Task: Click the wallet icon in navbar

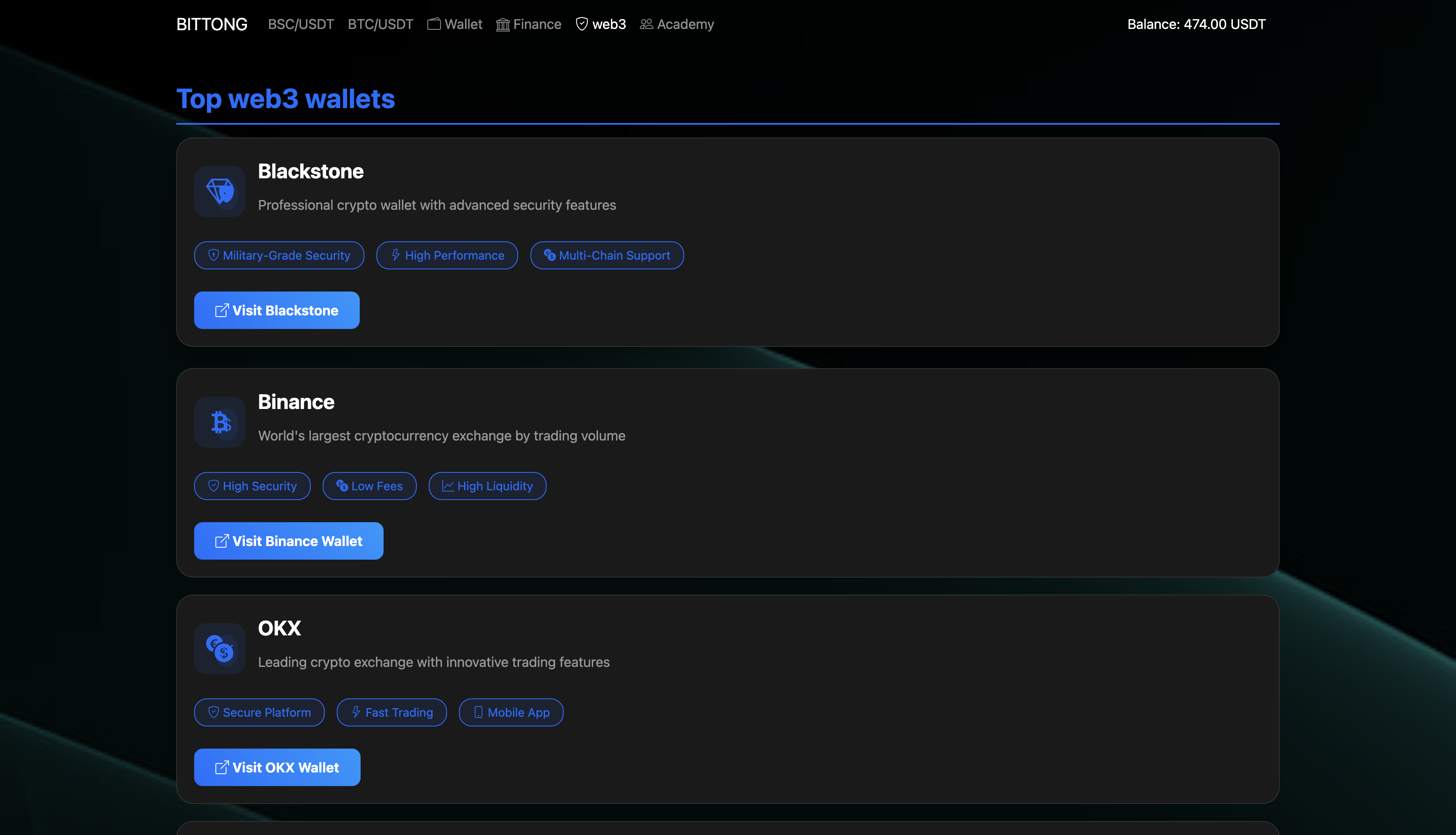Action: pos(434,24)
